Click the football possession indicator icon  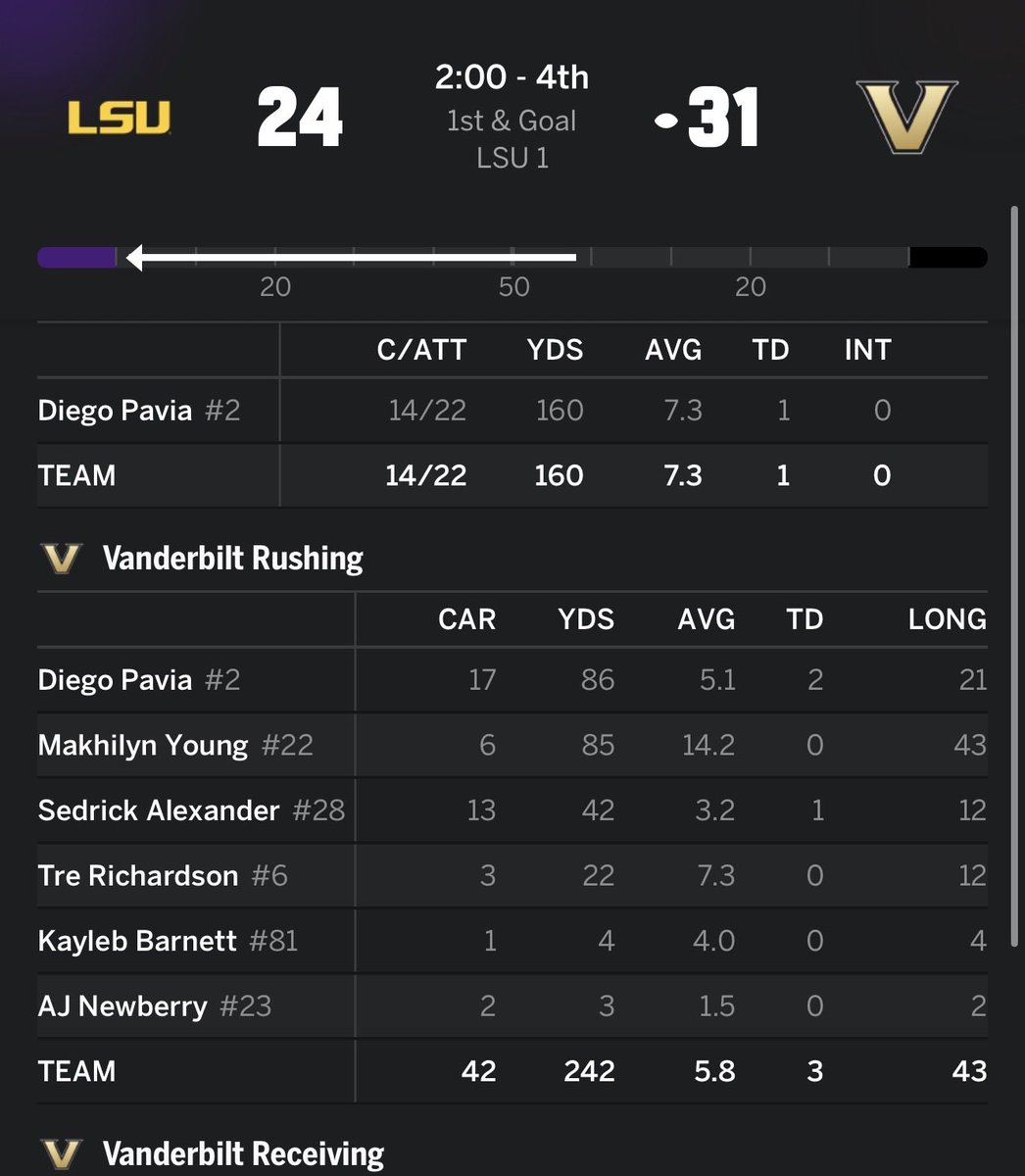[x=666, y=121]
